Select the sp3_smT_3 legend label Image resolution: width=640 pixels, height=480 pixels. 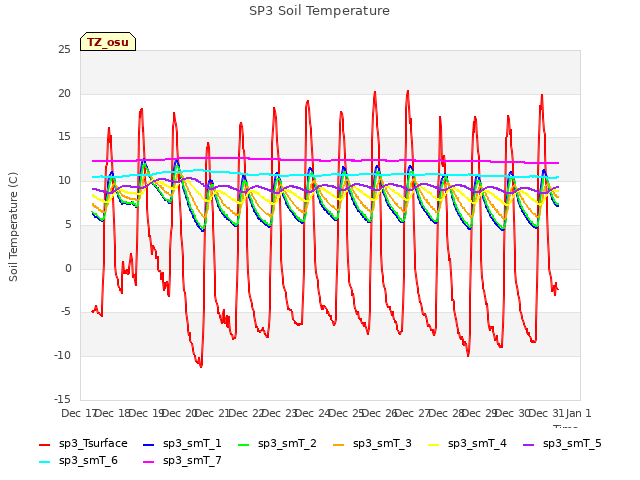[382, 444]
